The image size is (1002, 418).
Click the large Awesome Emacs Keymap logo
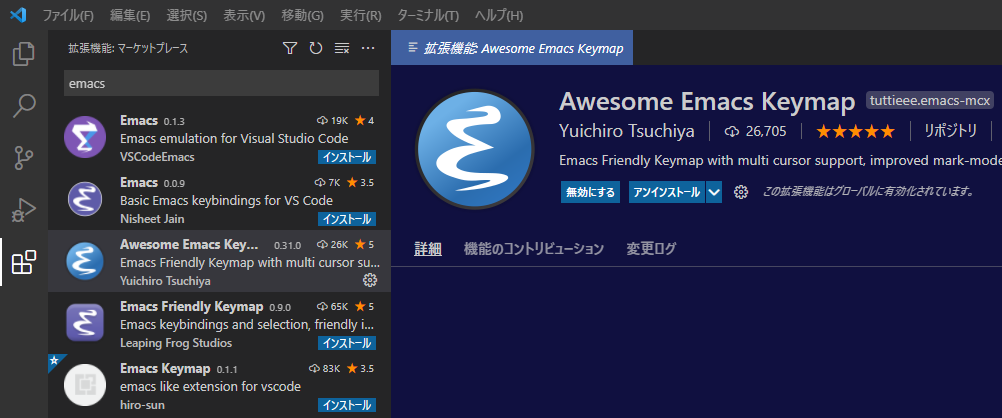(x=475, y=149)
